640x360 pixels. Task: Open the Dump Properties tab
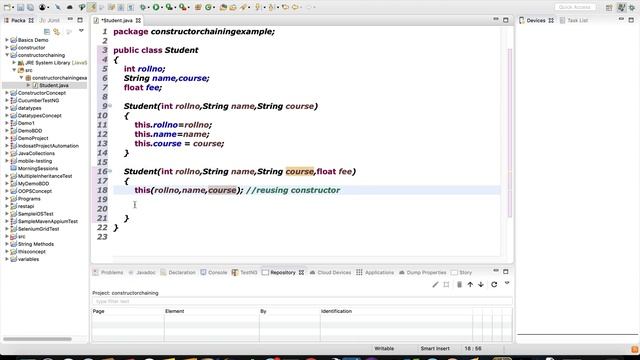(422, 272)
